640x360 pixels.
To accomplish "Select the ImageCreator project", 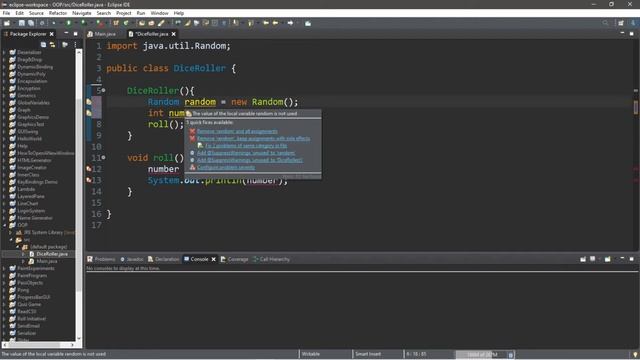I will pyautogui.click(x=32, y=167).
